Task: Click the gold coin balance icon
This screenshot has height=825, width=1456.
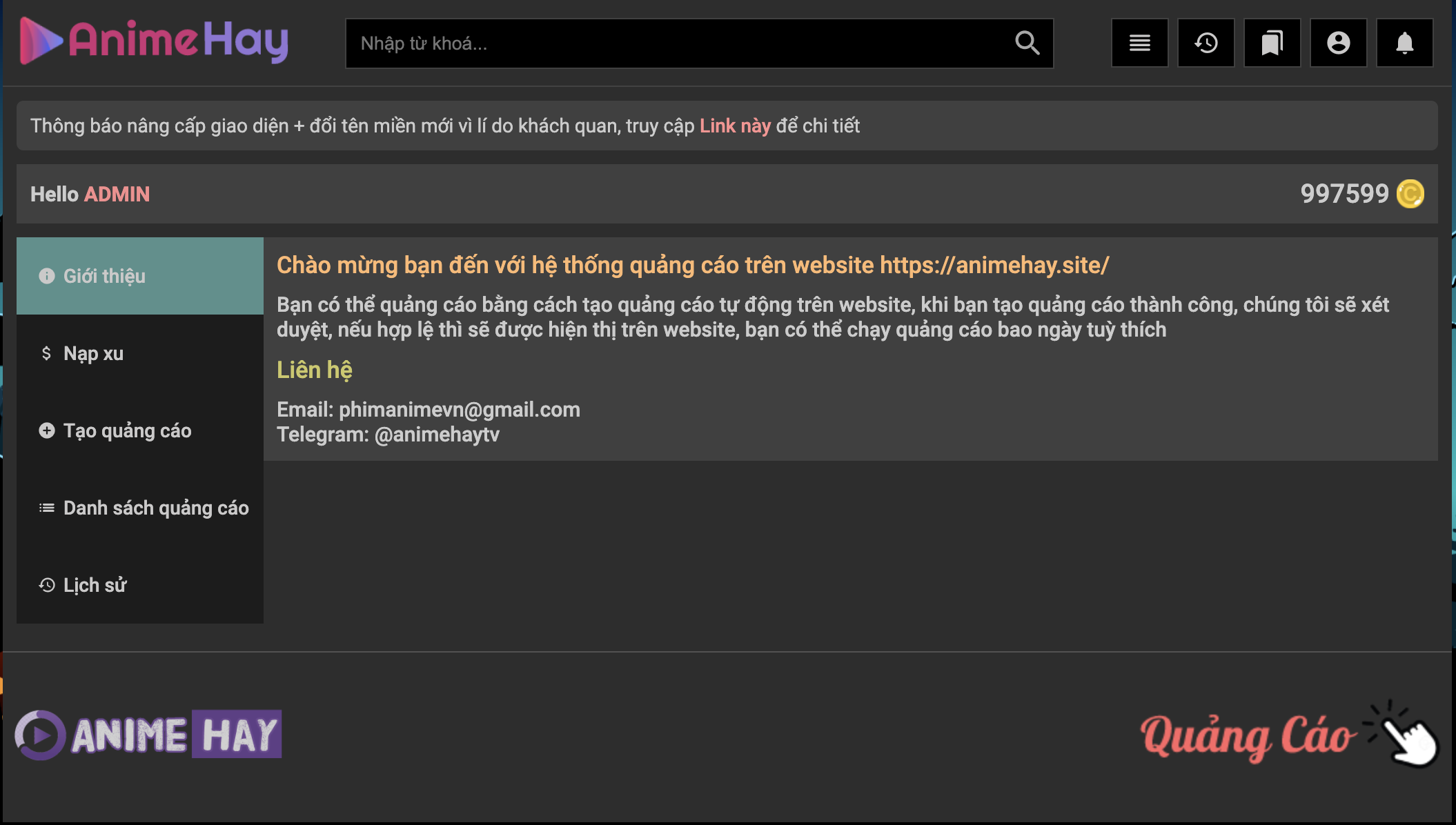Action: tap(1410, 194)
